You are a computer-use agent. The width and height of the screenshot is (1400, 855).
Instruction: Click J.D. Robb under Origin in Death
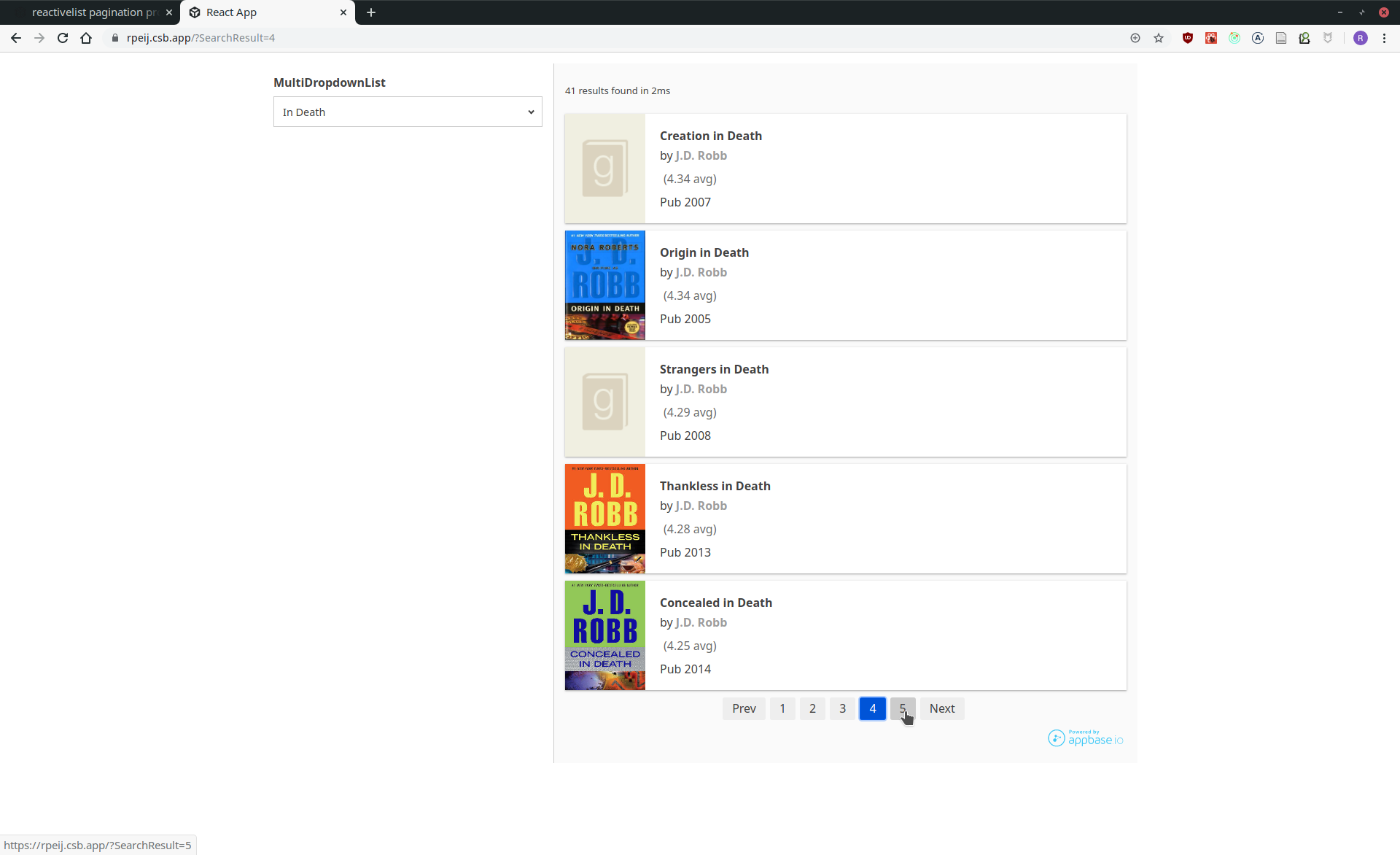[x=701, y=272]
